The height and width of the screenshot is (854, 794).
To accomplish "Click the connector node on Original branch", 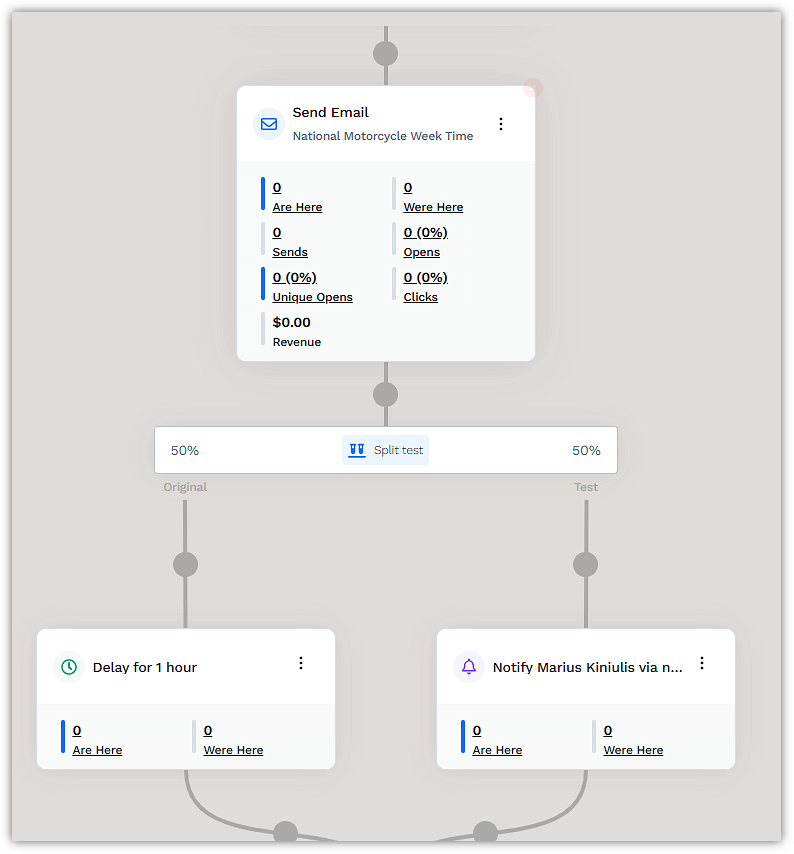I will coord(185,564).
